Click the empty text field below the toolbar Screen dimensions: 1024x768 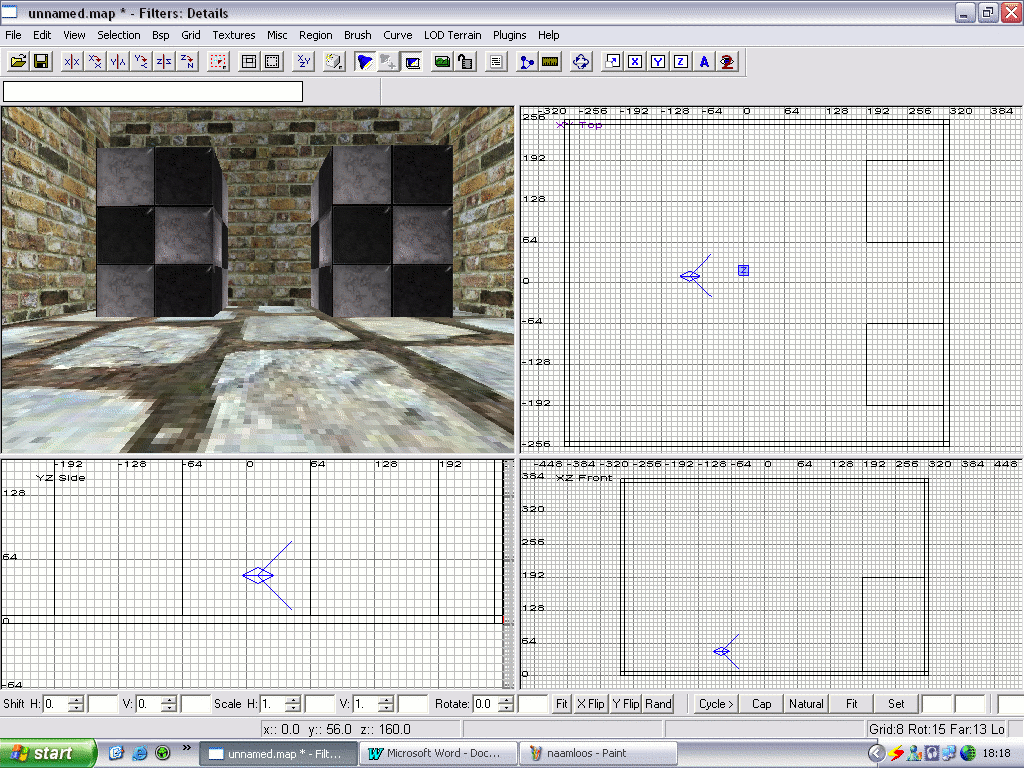(x=153, y=92)
